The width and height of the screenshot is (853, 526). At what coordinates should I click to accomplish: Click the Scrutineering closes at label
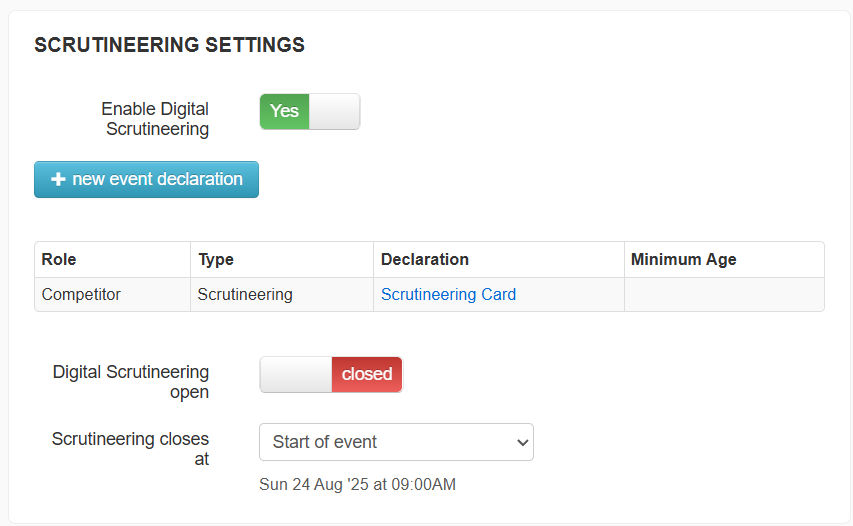click(x=131, y=449)
